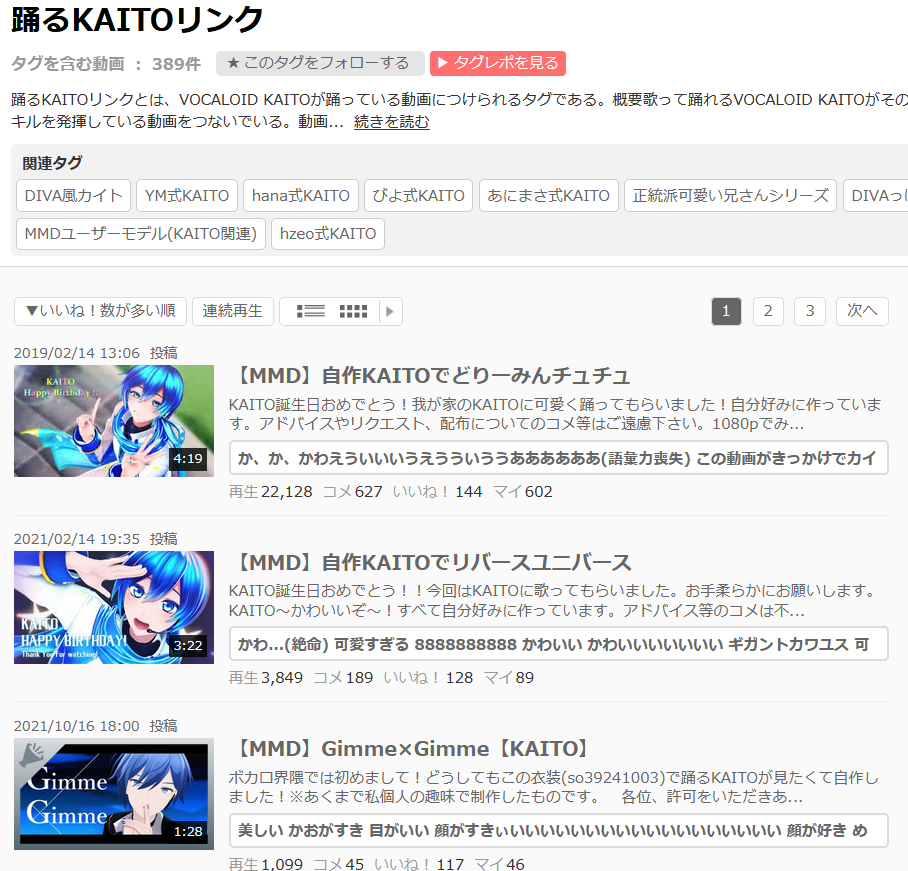Open title 【MMD】自作KAITOでリバースユニバース
Screen dimensions: 908x871
[430, 562]
